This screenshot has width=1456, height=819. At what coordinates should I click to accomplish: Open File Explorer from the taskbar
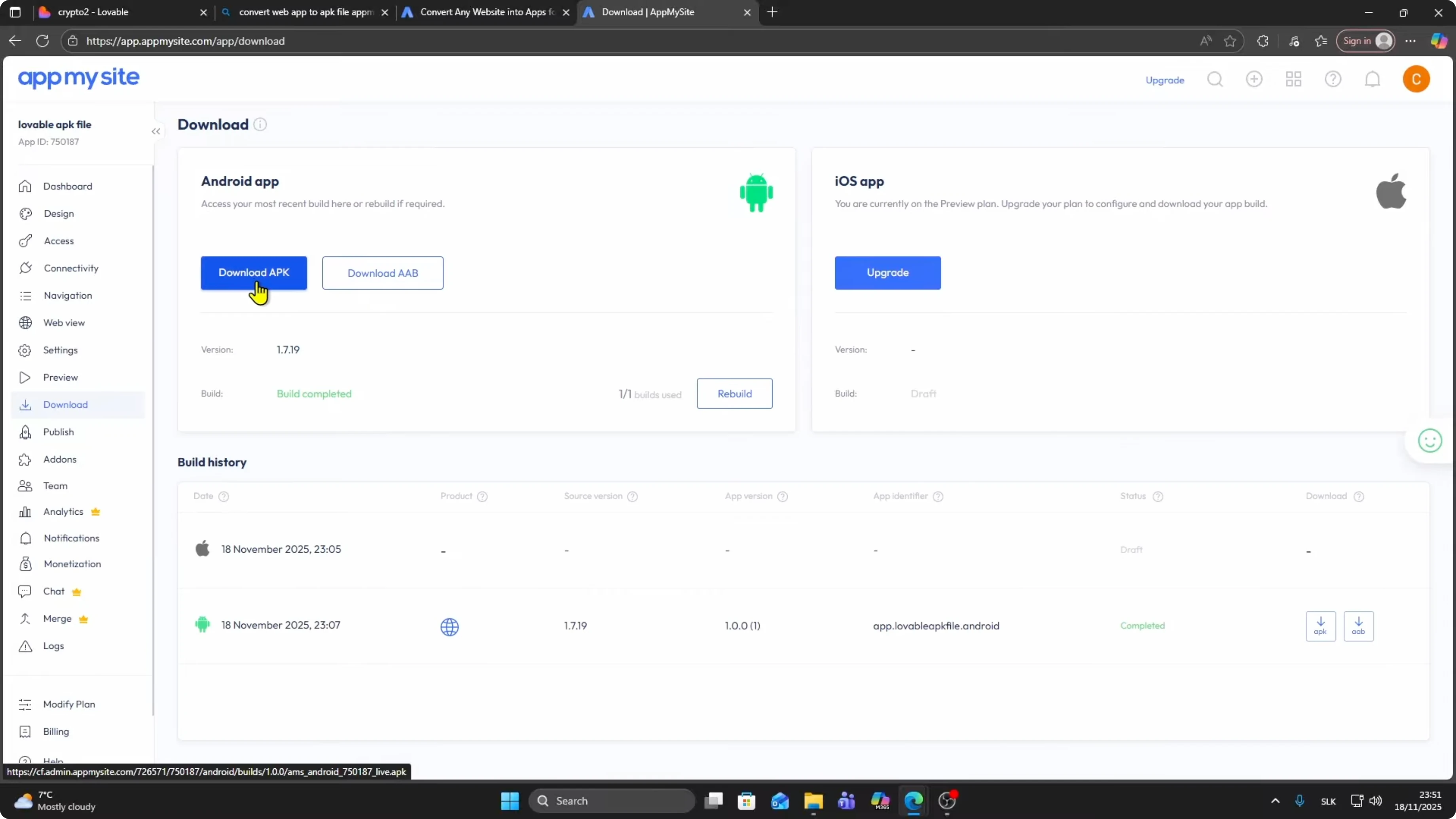(813, 800)
